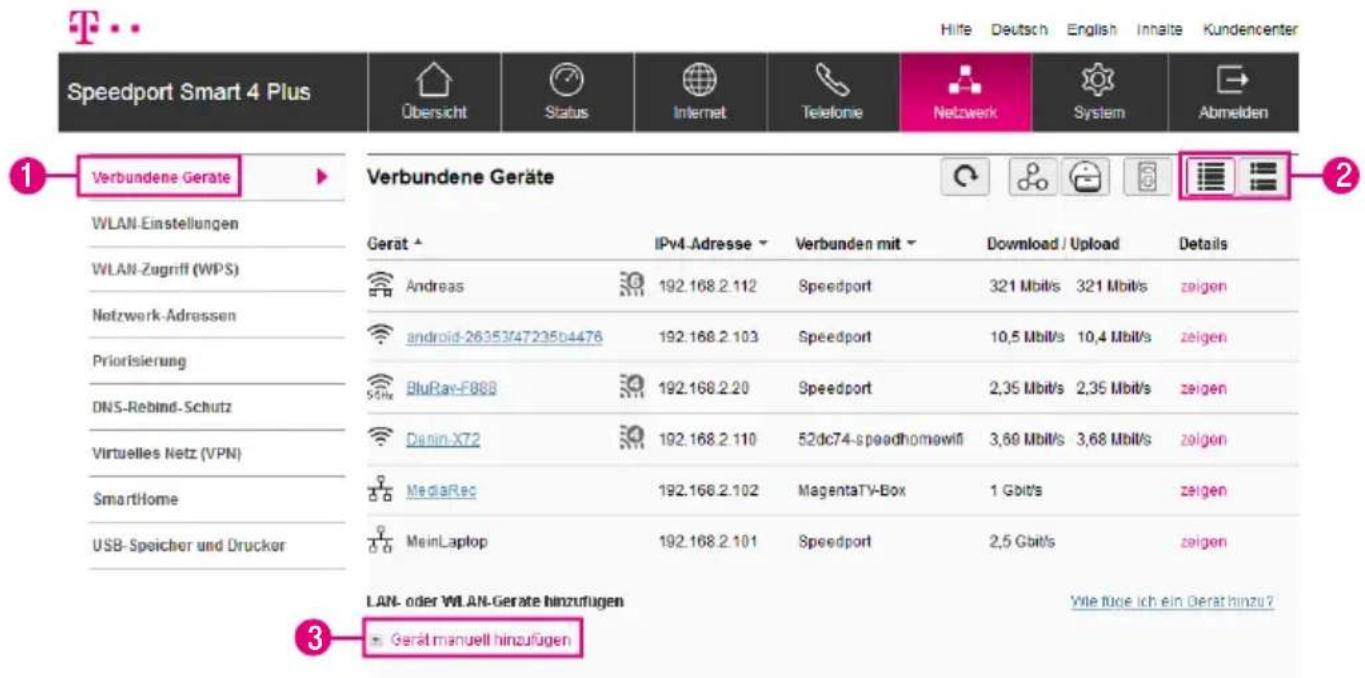The width and height of the screenshot is (1365, 678).
Task: Open the Danin-X72 device link
Action: (443, 439)
